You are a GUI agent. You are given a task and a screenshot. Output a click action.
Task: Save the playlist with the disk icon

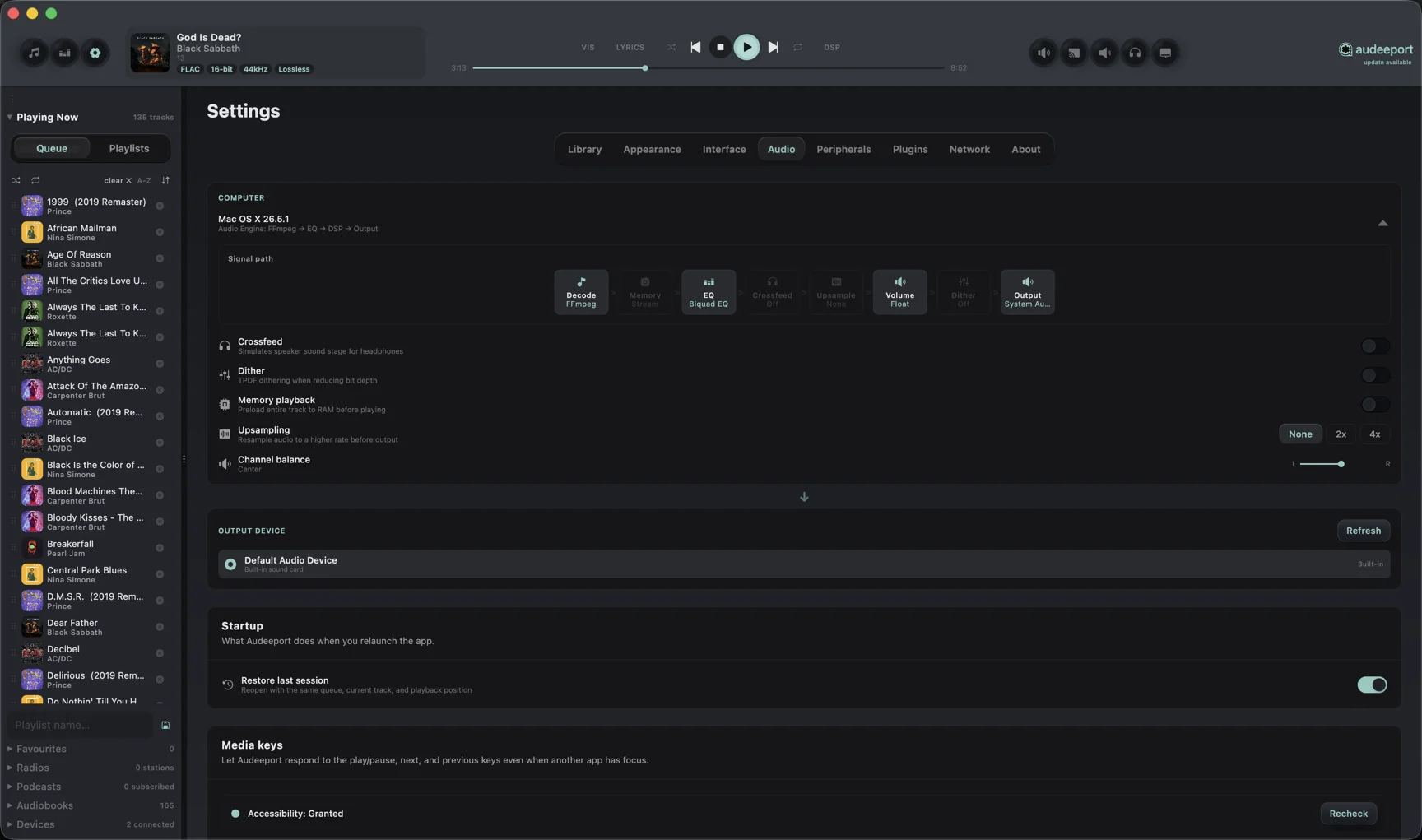click(165, 726)
